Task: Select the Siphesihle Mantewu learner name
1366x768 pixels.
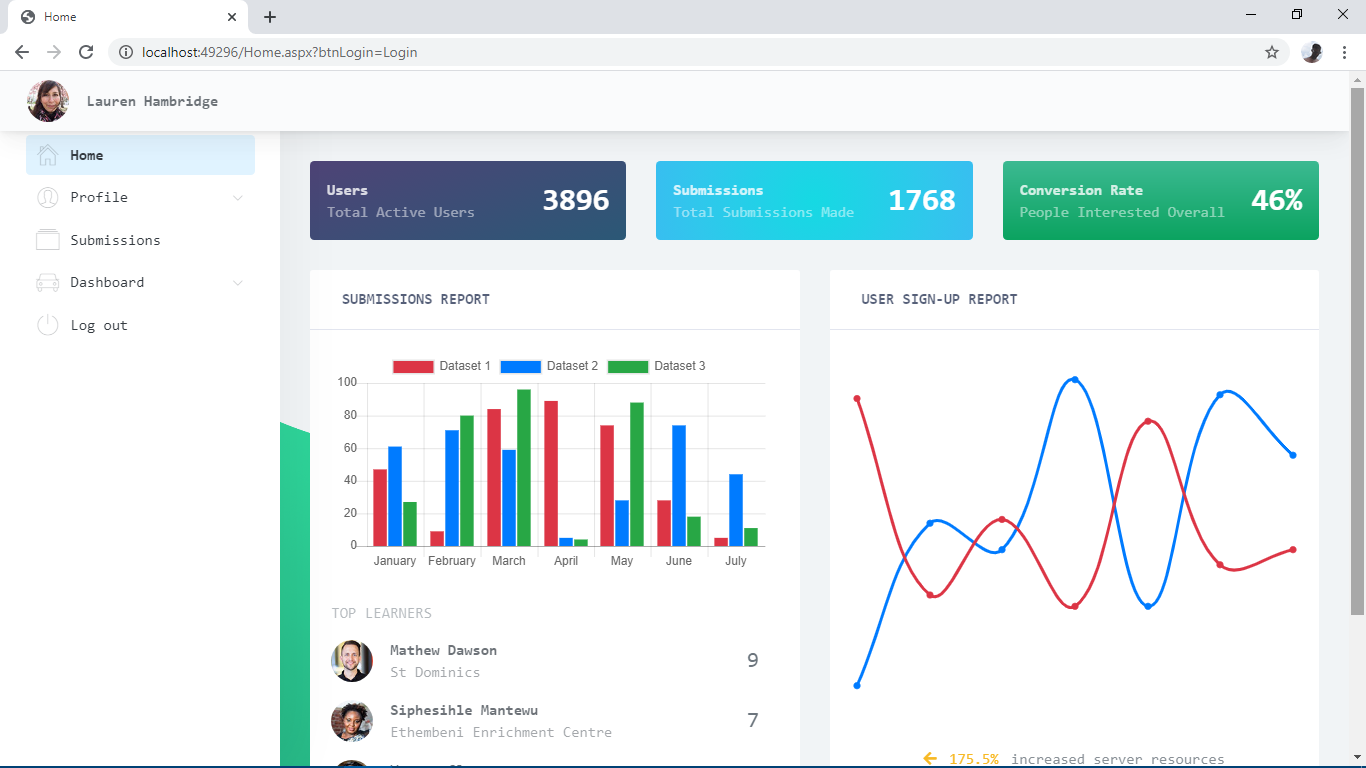Action: 464,710
